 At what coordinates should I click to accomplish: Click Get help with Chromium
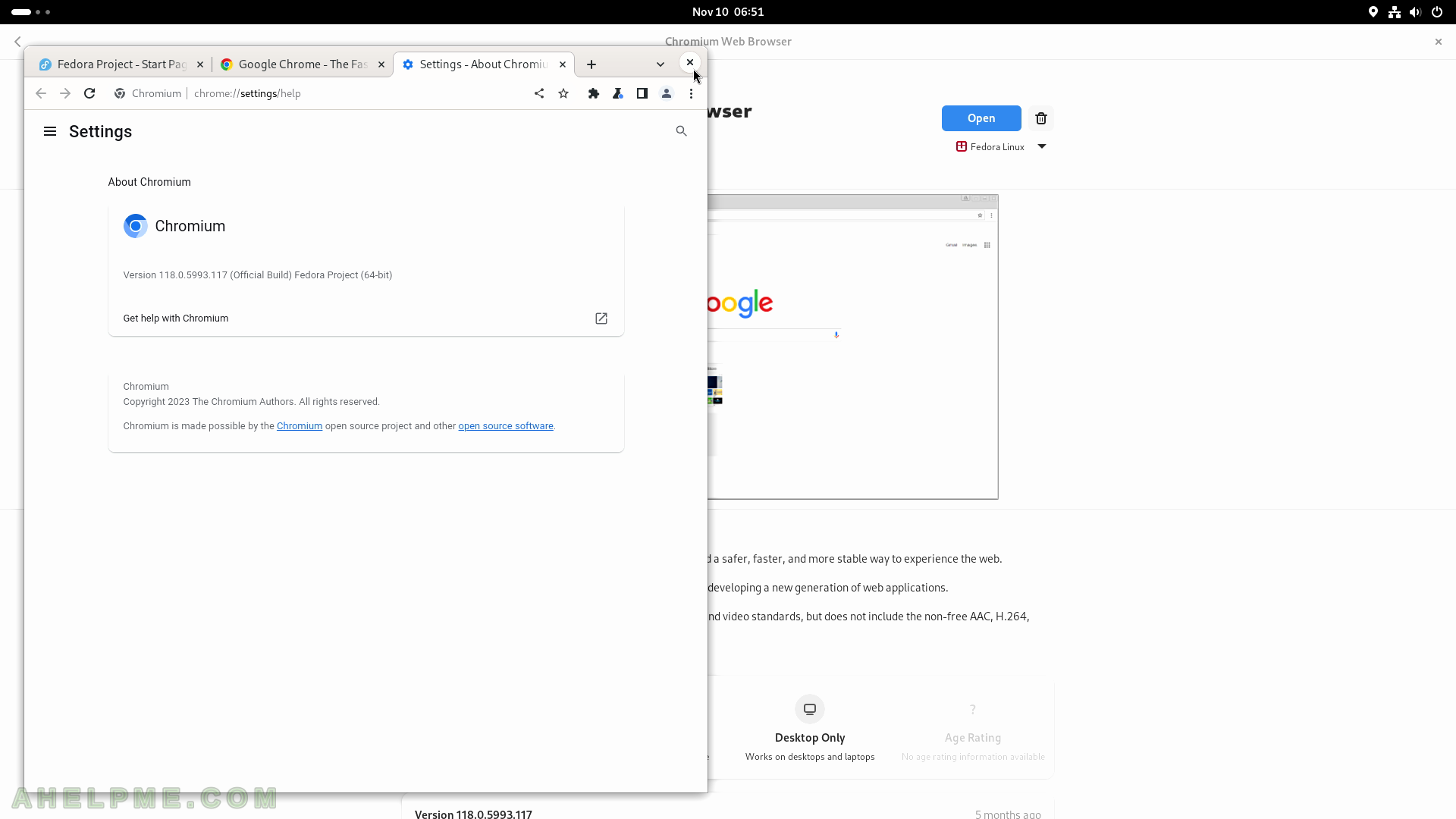click(x=366, y=318)
